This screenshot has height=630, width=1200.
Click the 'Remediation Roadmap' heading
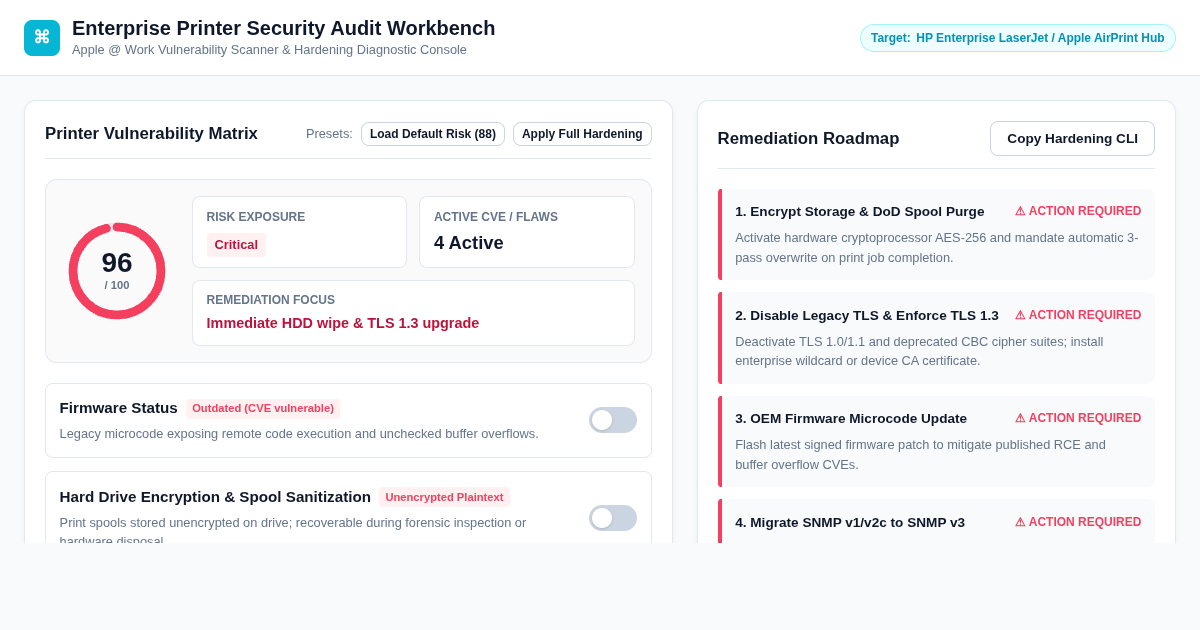click(808, 139)
